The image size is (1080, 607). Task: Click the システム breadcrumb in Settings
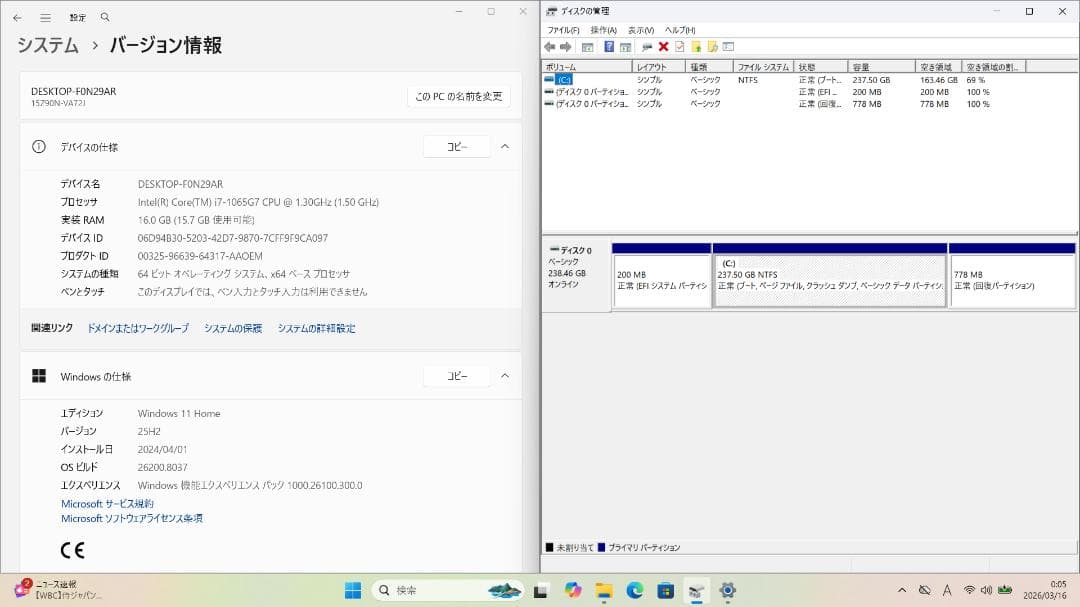(x=48, y=45)
